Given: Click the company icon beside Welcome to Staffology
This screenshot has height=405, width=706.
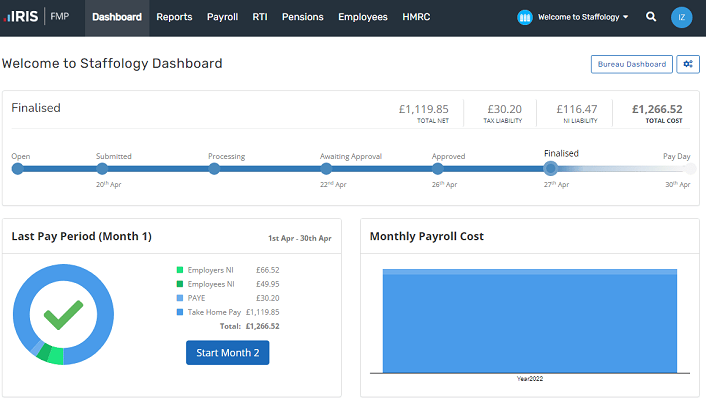Looking at the screenshot, I should click(525, 17).
